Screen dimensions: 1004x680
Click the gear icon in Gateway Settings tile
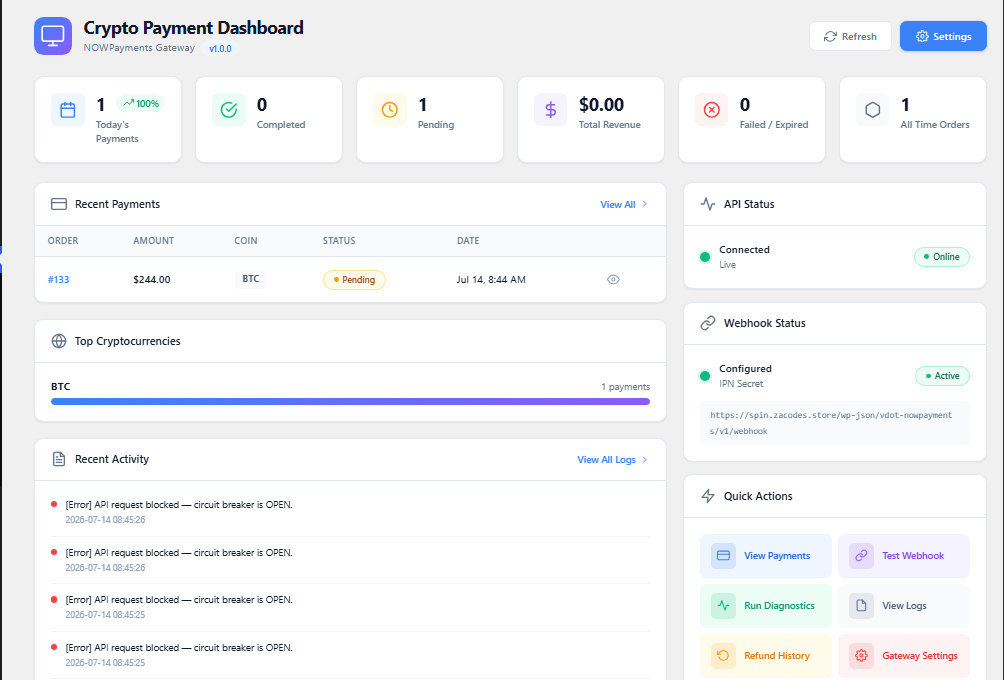861,656
